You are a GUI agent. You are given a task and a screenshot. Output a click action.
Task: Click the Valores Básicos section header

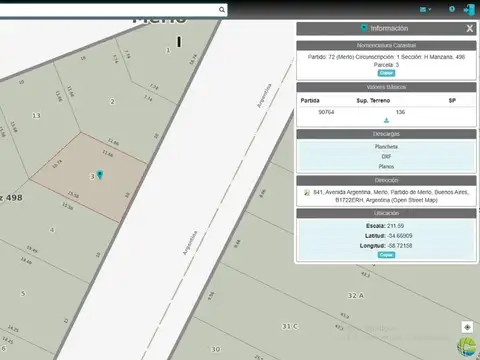click(x=386, y=87)
